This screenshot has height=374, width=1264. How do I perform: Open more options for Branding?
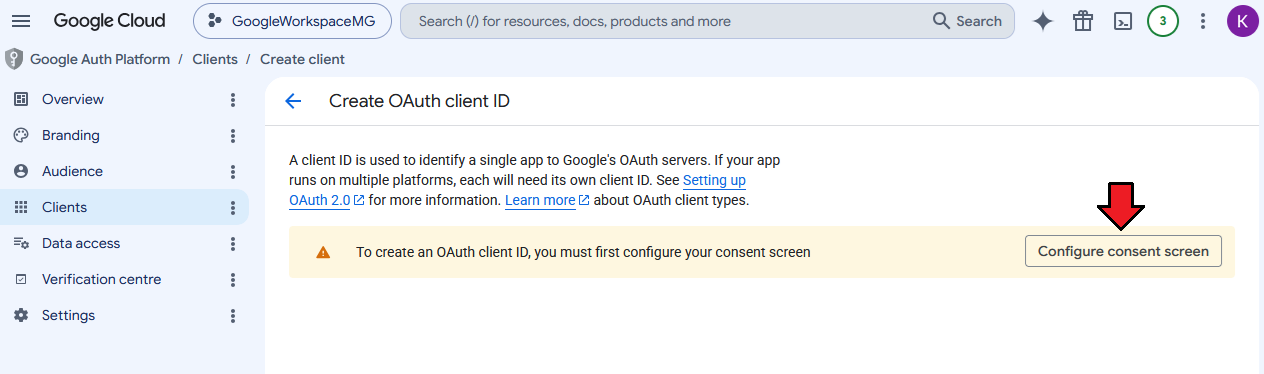233,135
